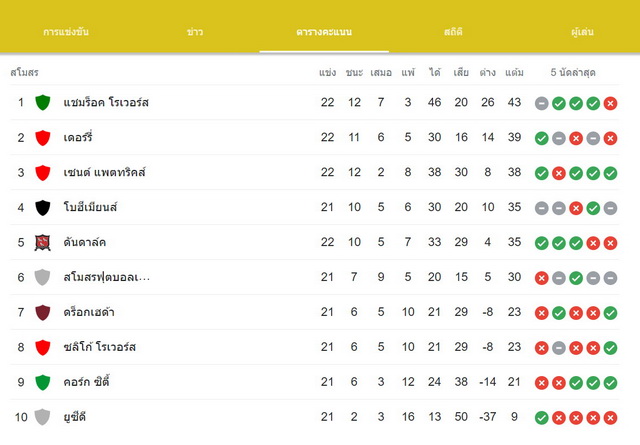
Task: Open the การแข่งขัน tab
Action: (66, 32)
